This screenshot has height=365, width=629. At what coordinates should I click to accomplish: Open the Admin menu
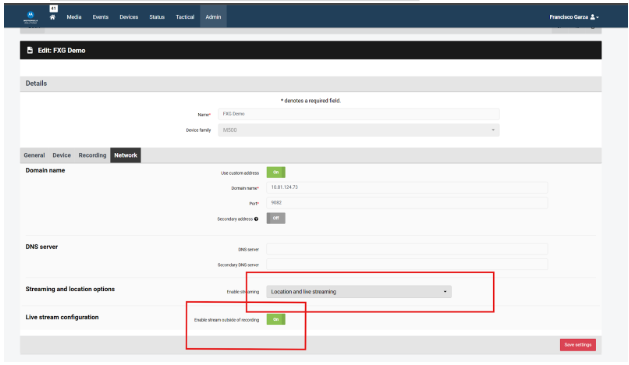[x=213, y=17]
